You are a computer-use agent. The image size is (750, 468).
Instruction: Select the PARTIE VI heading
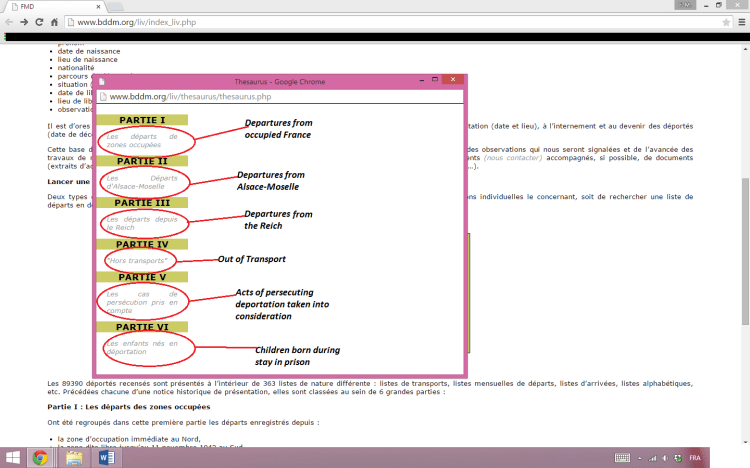click(142, 327)
